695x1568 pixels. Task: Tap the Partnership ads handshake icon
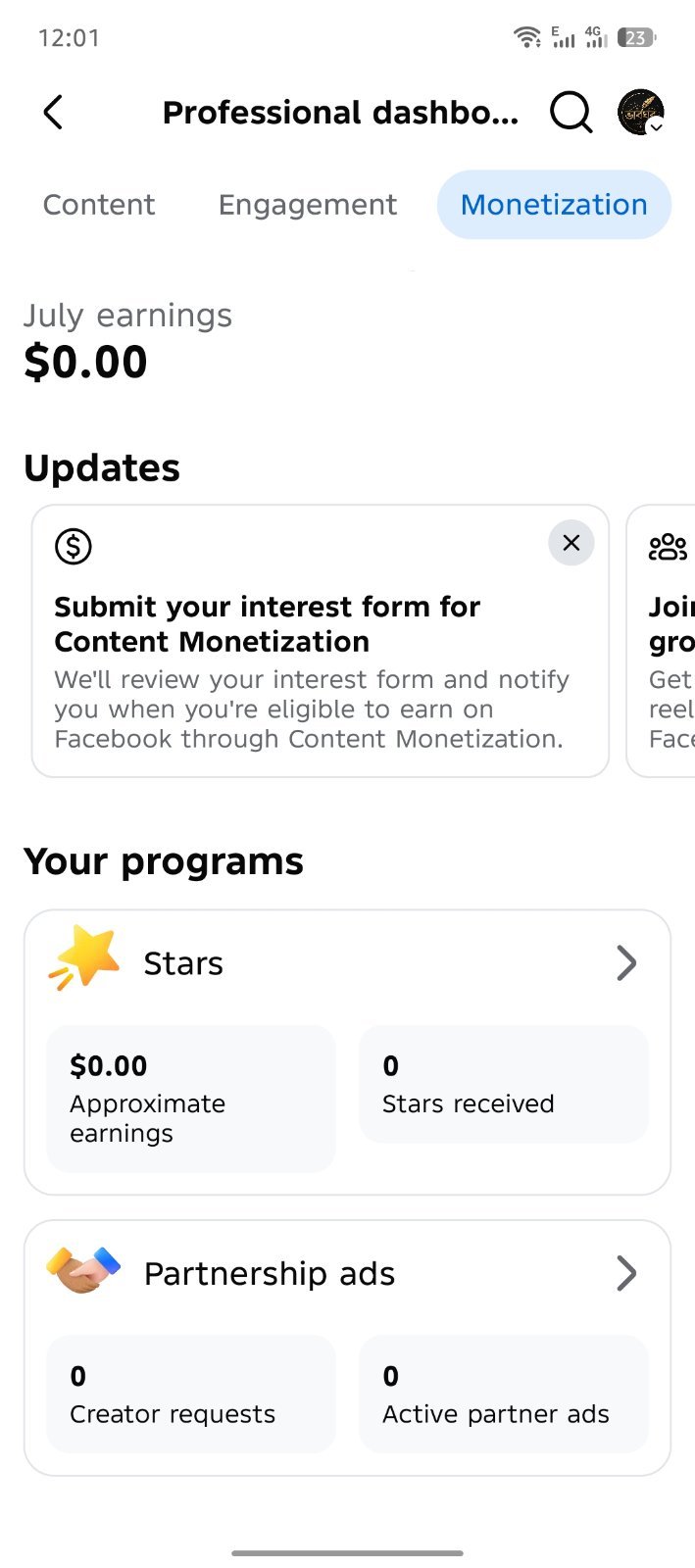83,1270
